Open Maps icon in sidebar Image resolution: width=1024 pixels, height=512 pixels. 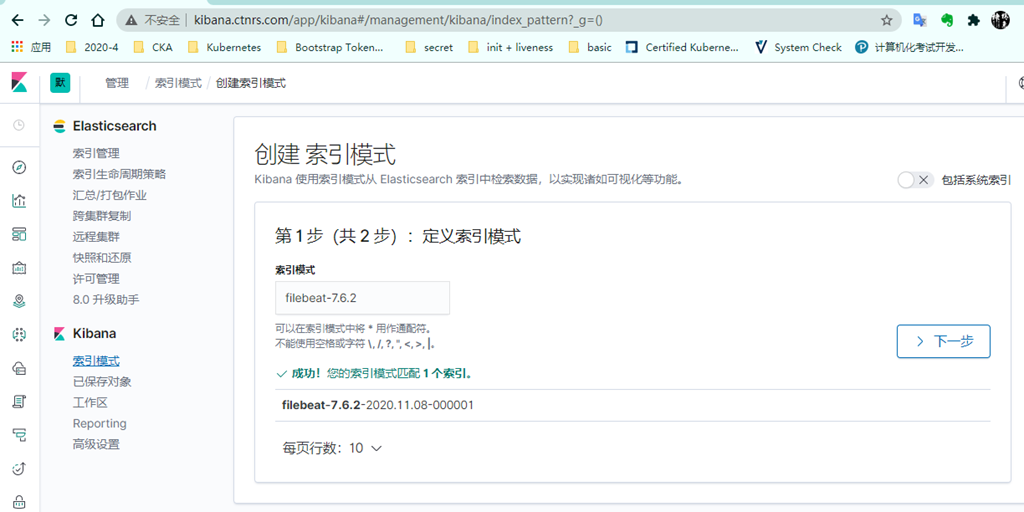[x=20, y=300]
